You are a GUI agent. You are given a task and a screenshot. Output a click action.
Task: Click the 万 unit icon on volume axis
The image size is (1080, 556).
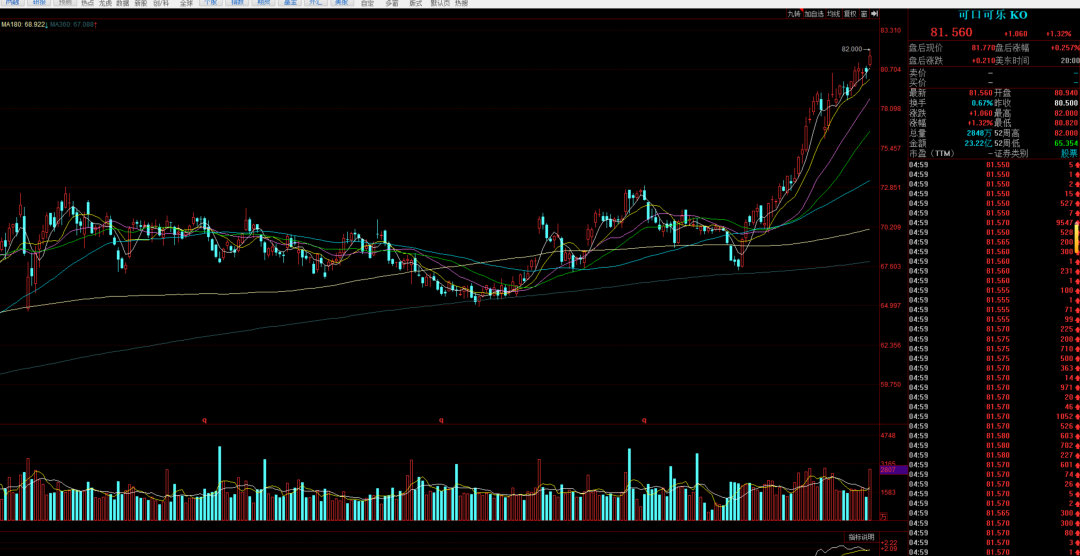coord(884,516)
